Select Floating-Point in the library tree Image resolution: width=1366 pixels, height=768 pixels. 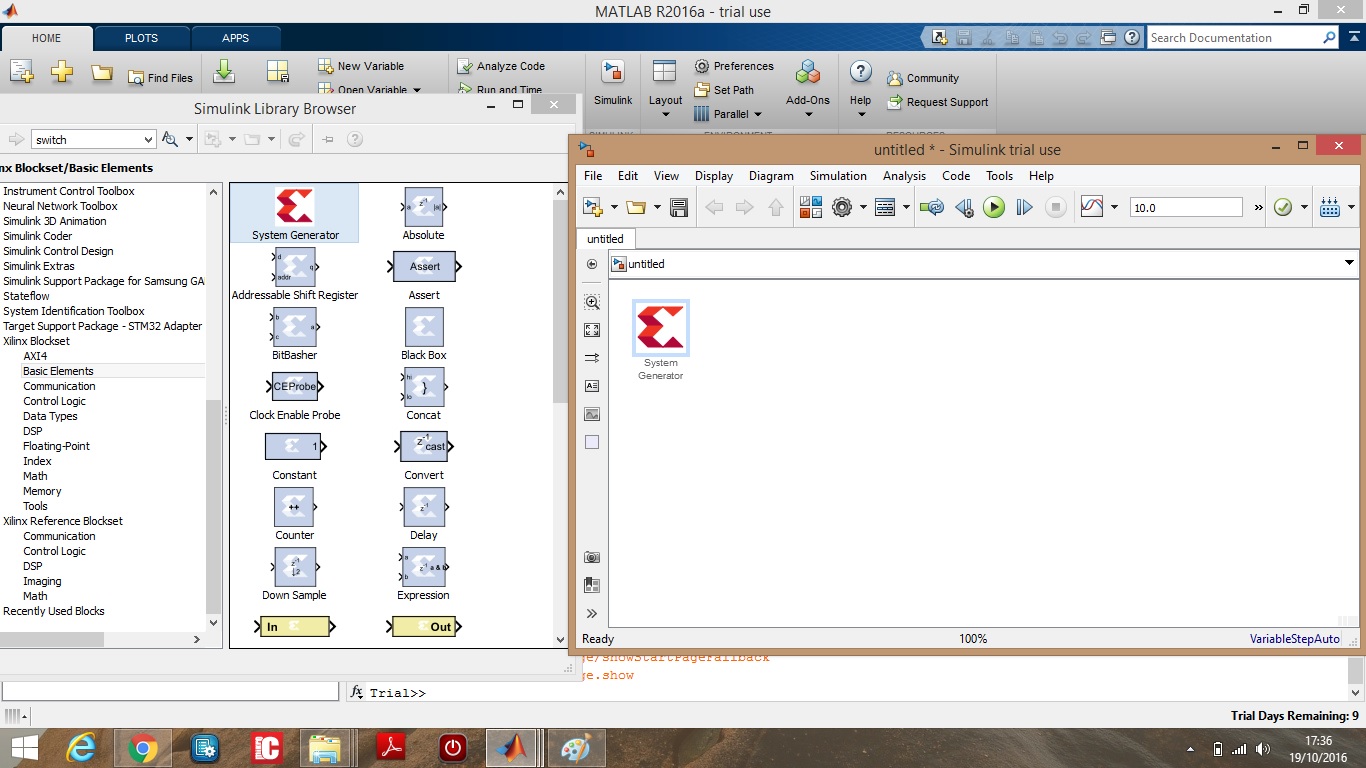pyautogui.click(x=57, y=446)
